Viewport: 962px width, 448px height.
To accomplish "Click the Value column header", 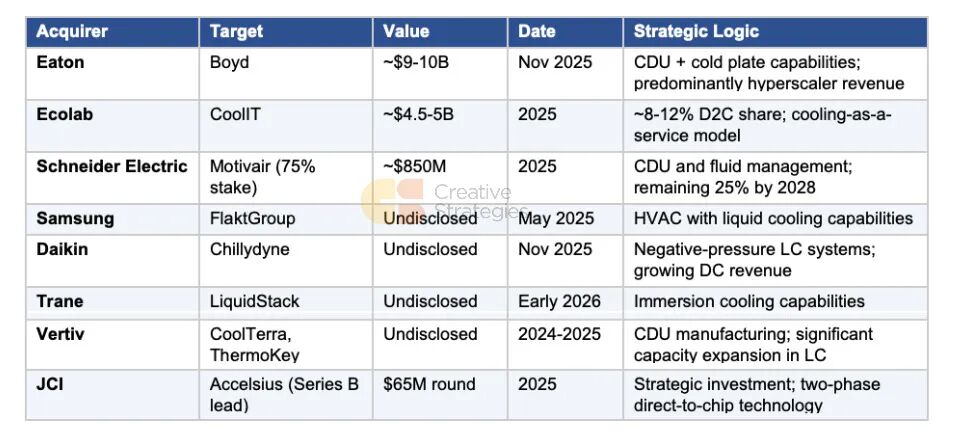I will [406, 32].
